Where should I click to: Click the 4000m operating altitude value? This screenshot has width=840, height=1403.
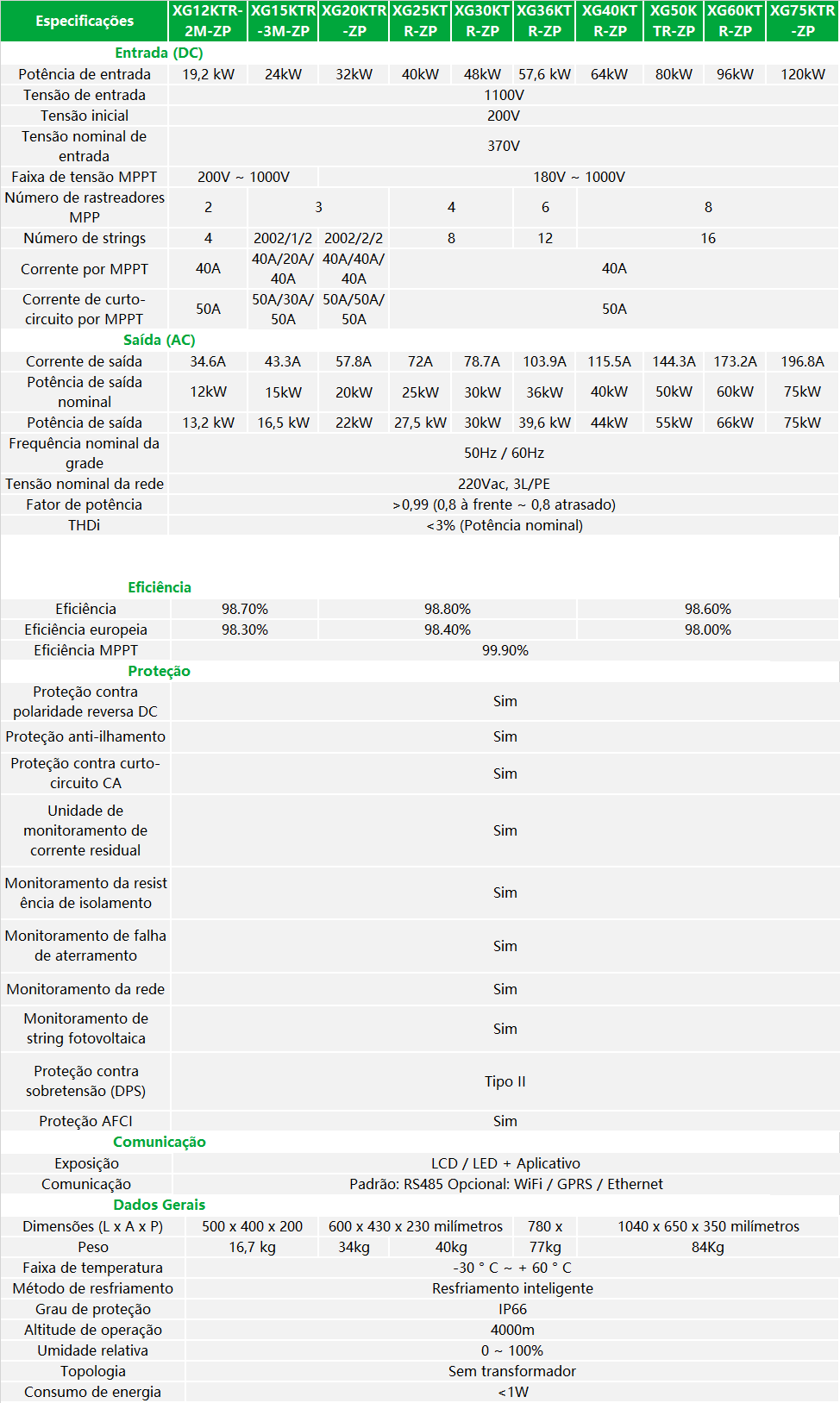[x=512, y=1330]
